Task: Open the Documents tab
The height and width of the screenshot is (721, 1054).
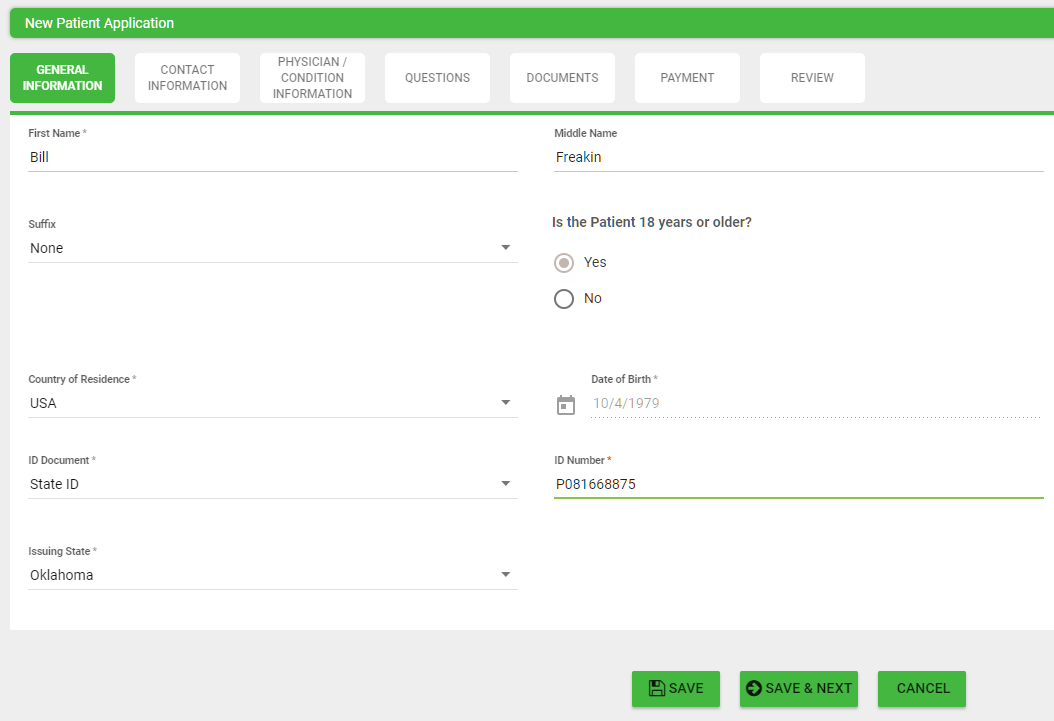Action: [x=562, y=78]
